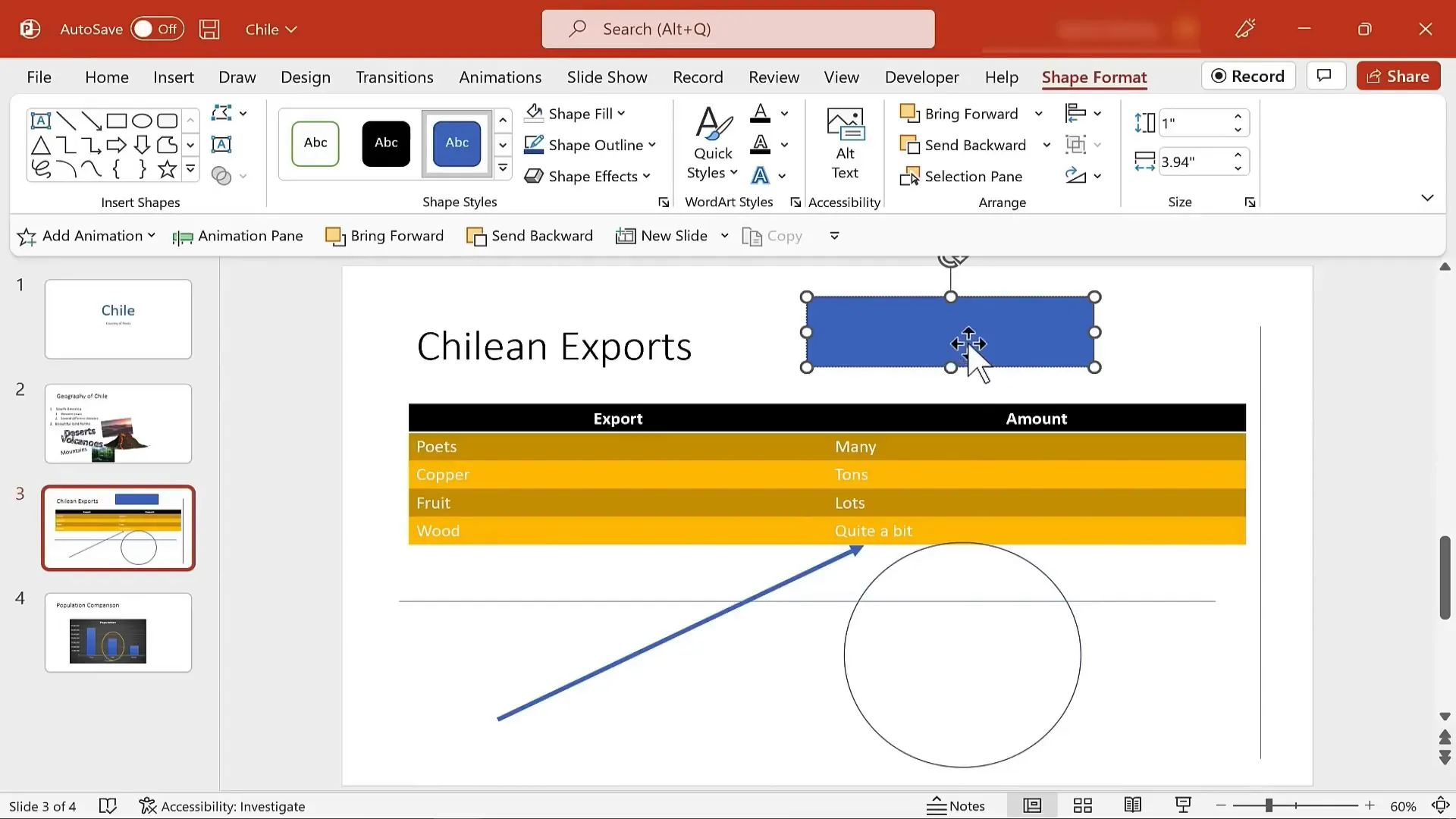The height and width of the screenshot is (819, 1456).
Task: Click the Text Effects letter icon
Action: pos(760,176)
